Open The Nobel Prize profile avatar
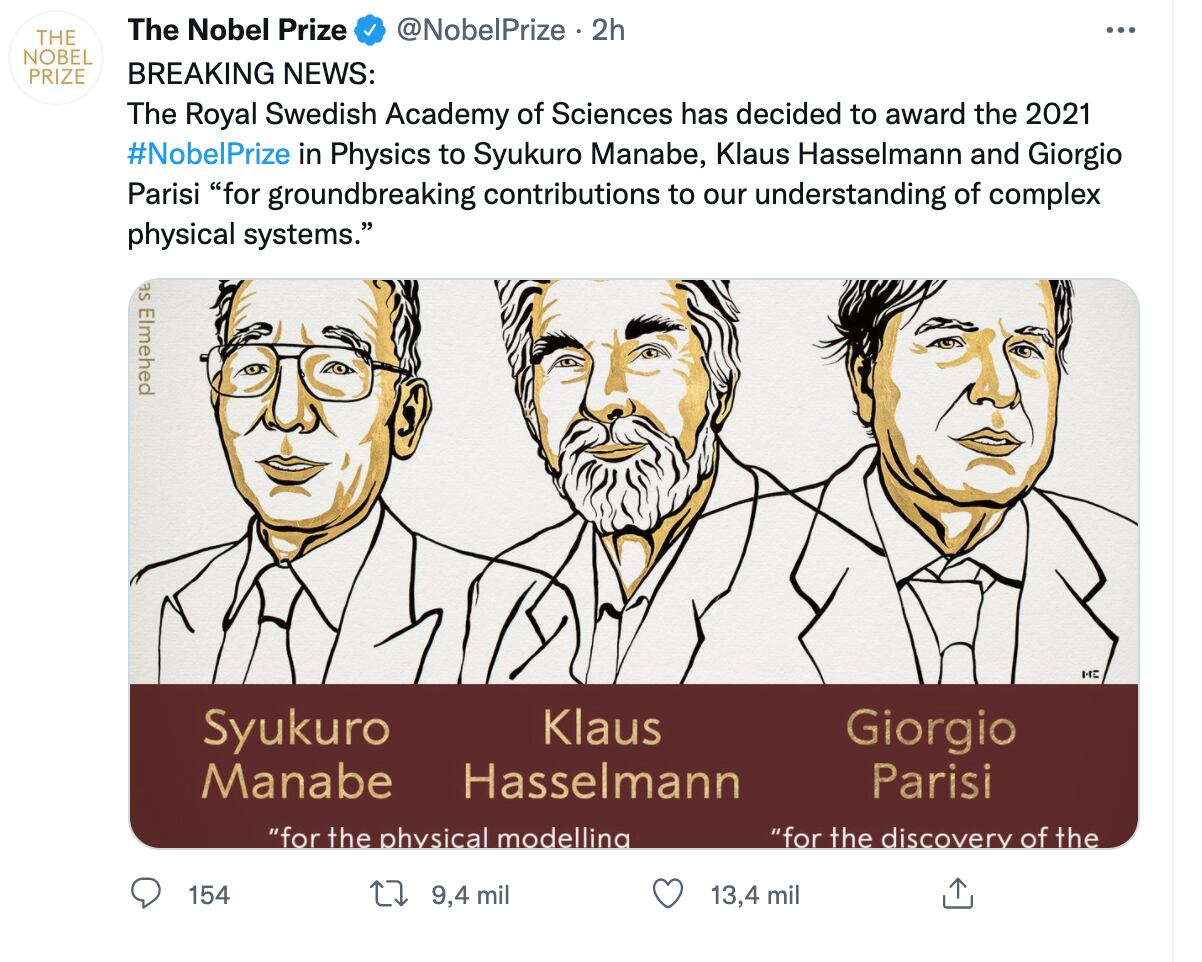Image resolution: width=1202 pixels, height=962 pixels. coord(56,58)
